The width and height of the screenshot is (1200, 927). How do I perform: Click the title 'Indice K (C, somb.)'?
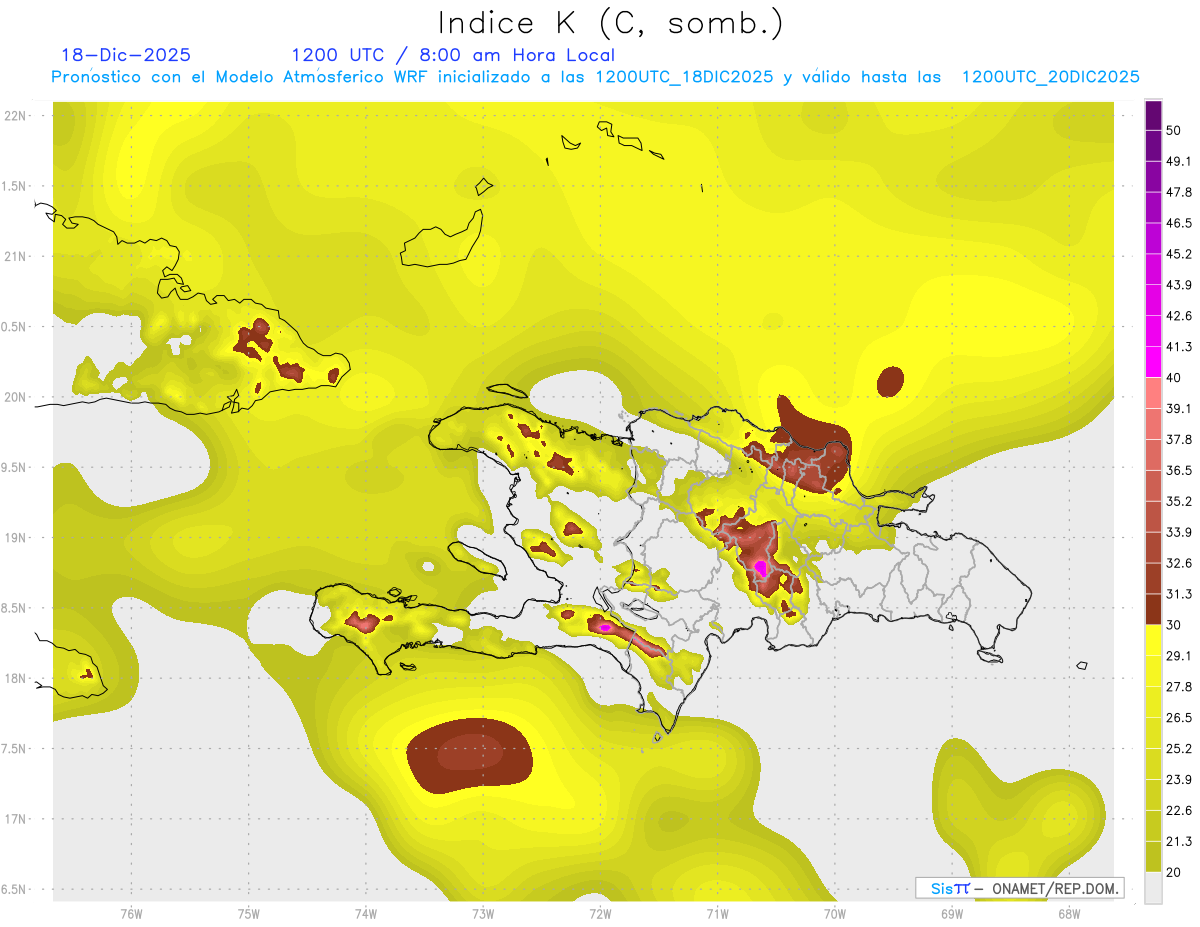611,23
